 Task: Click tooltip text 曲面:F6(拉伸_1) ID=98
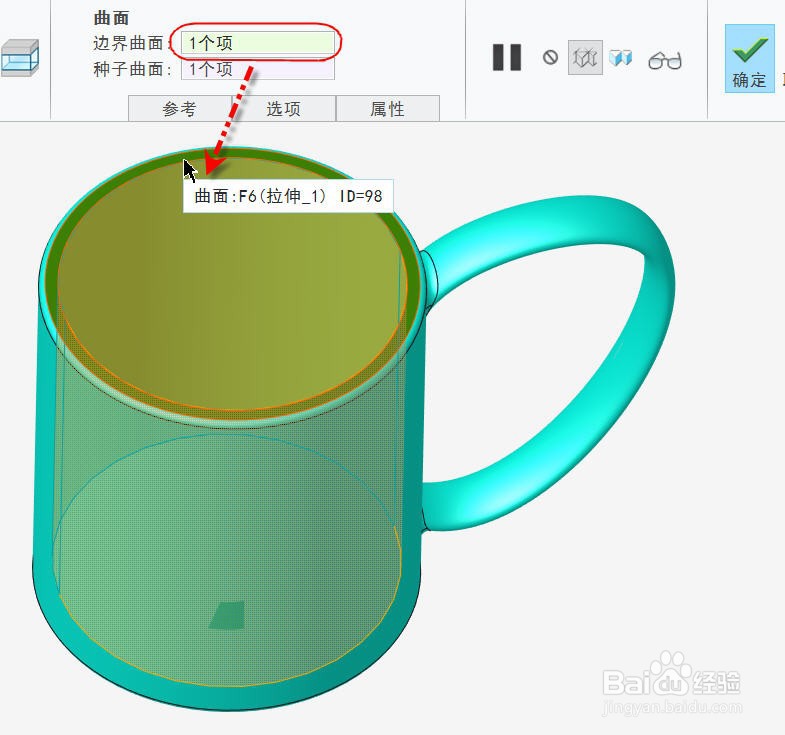click(x=288, y=196)
